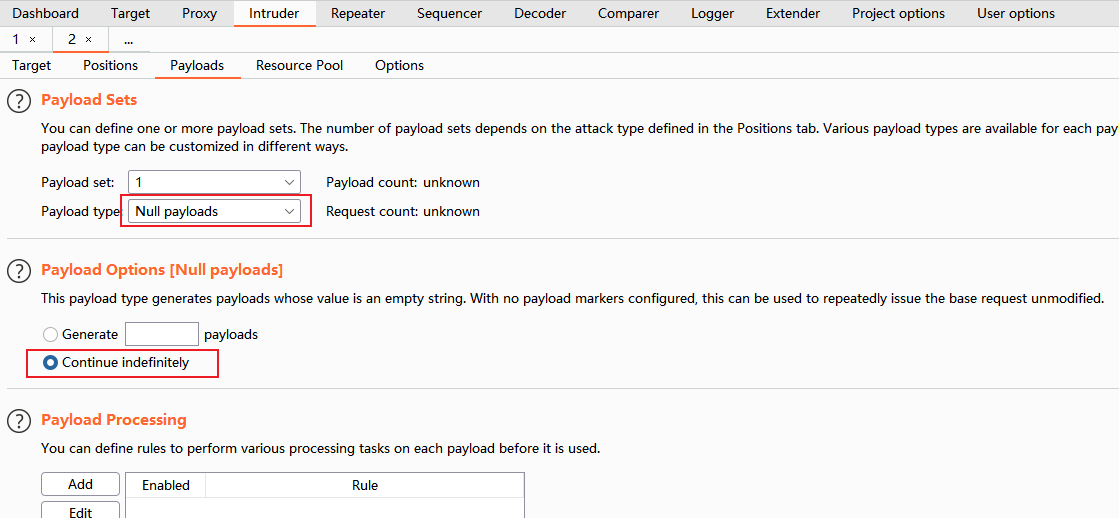Switch to the Positions sub-tab

coord(111,66)
